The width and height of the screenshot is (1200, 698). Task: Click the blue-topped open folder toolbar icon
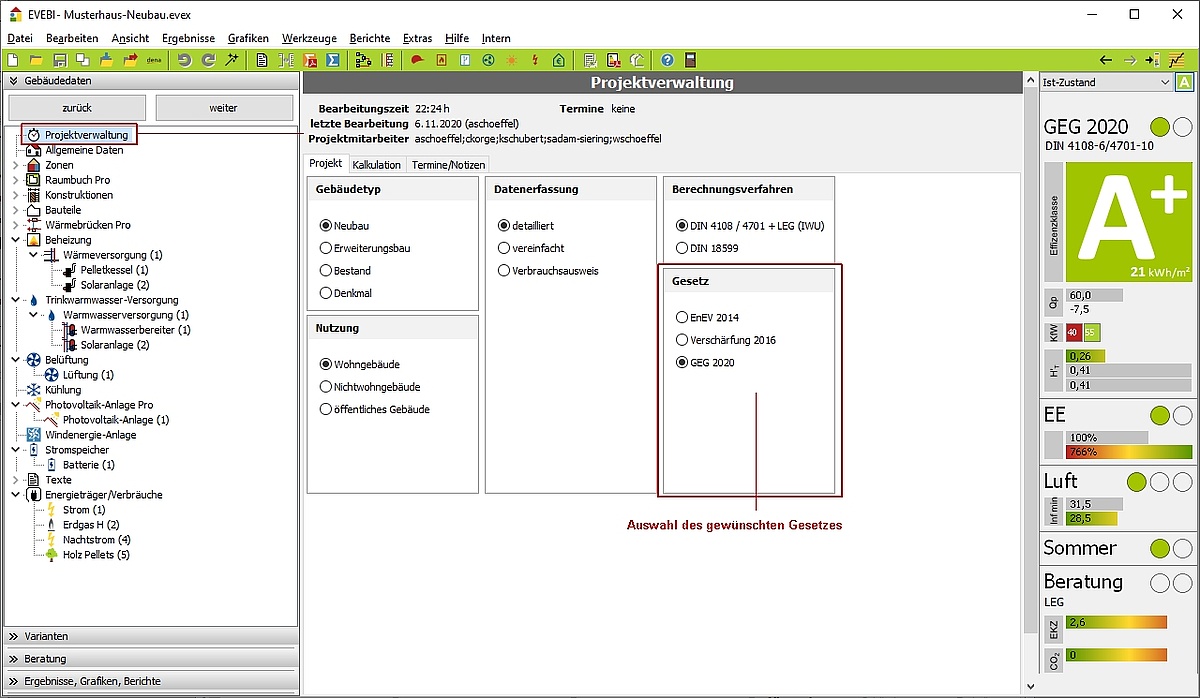pyautogui.click(x=106, y=60)
